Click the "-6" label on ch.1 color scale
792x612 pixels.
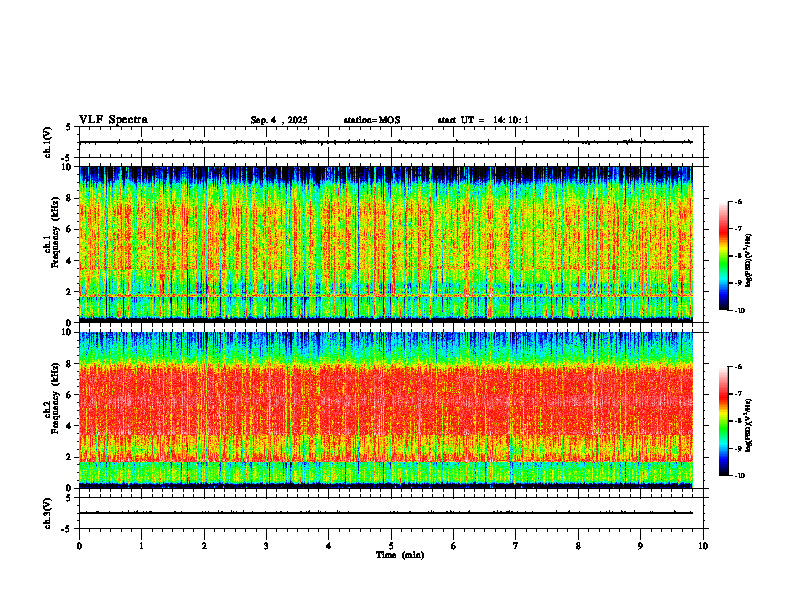(738, 201)
